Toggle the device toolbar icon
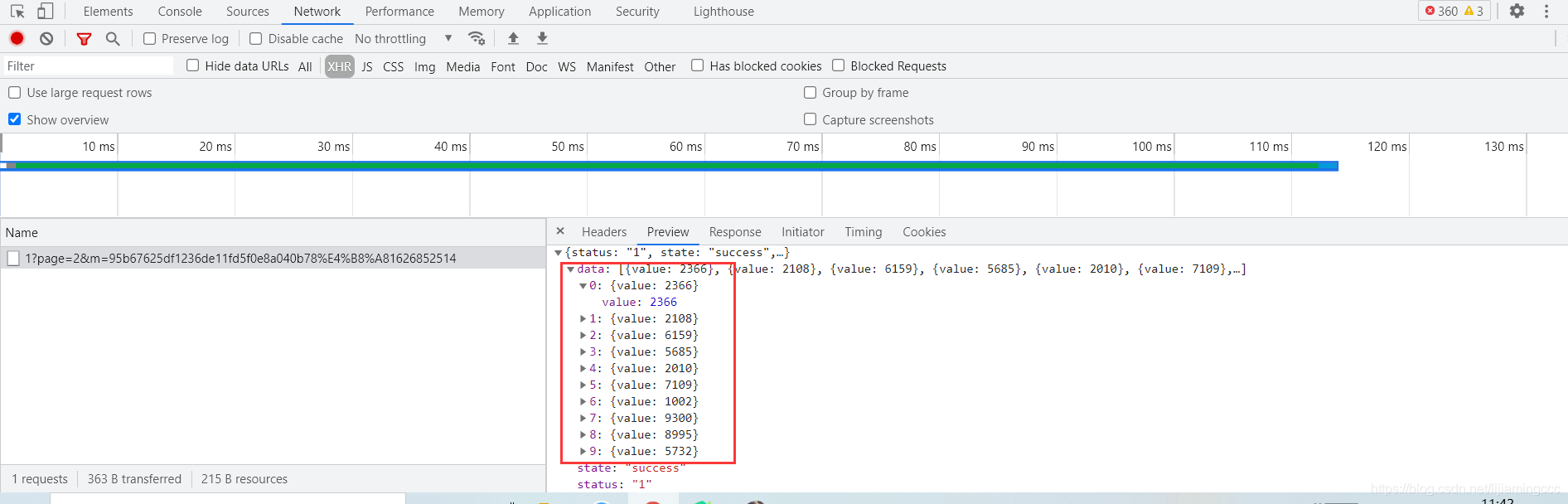The image size is (1568, 504). 46,12
